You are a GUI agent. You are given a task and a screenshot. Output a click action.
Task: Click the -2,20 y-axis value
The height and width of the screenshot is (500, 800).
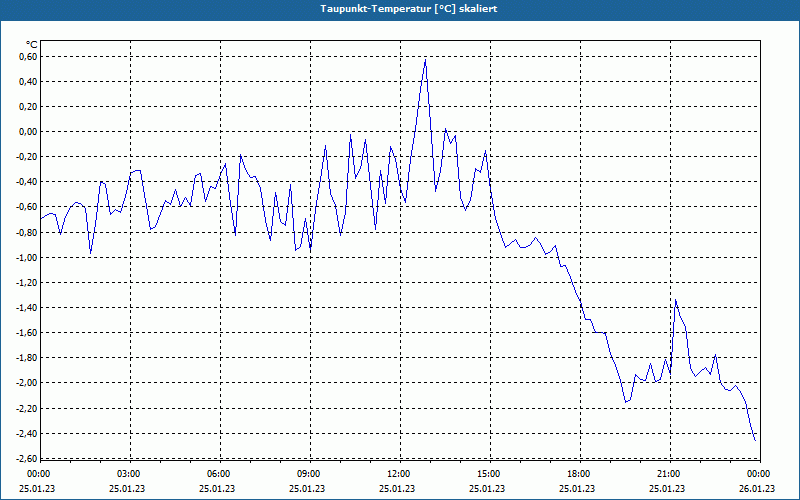pyautogui.click(x=28, y=408)
